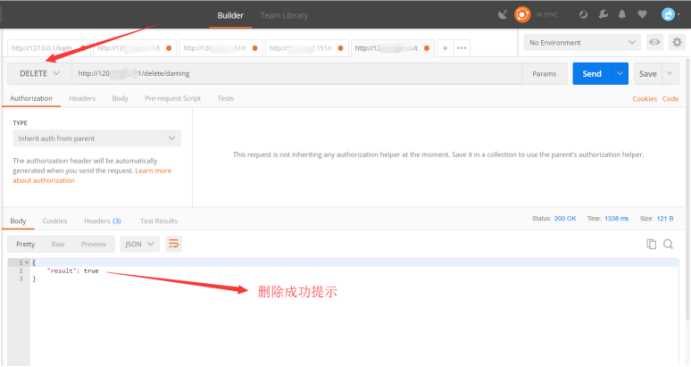Select the Pre-request Script tab
Image resolution: width=691 pixels, height=367 pixels.
coord(173,98)
